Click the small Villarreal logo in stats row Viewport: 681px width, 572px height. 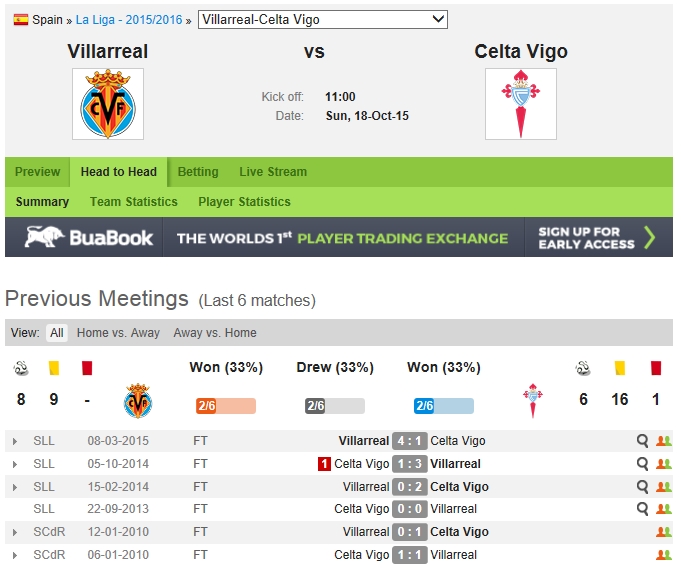click(x=138, y=401)
